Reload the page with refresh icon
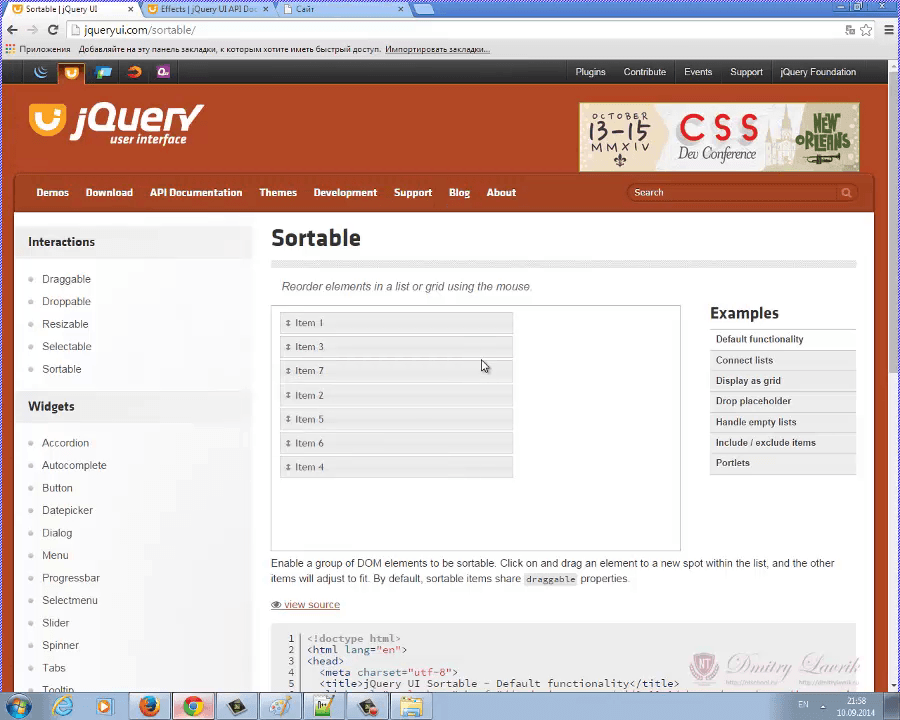Screen dimensions: 900x720 [53, 30]
